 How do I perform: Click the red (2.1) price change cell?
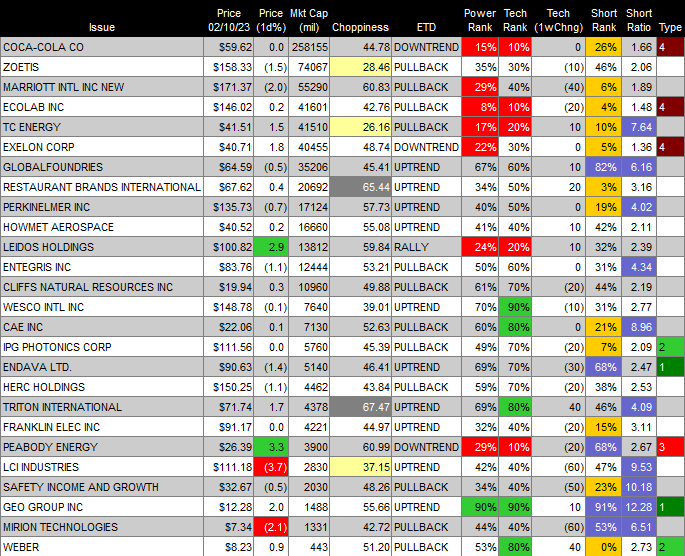tap(271, 528)
